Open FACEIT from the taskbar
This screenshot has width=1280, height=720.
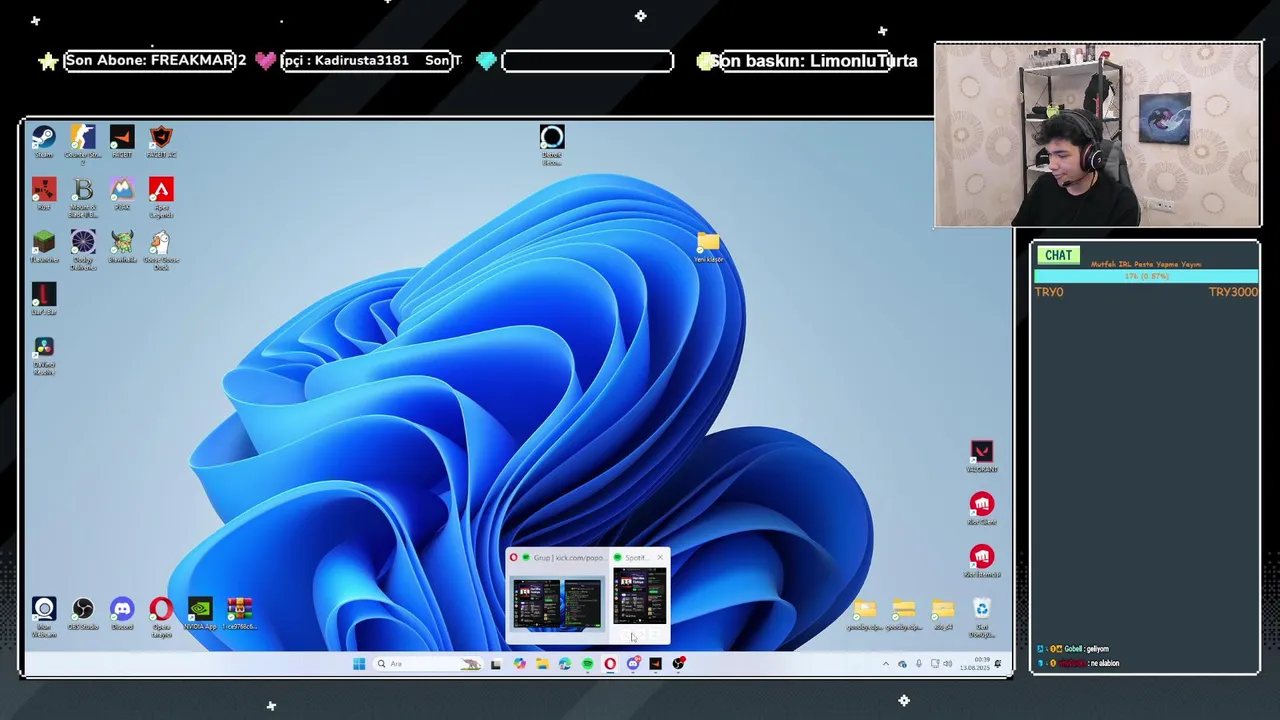pyautogui.click(x=656, y=664)
